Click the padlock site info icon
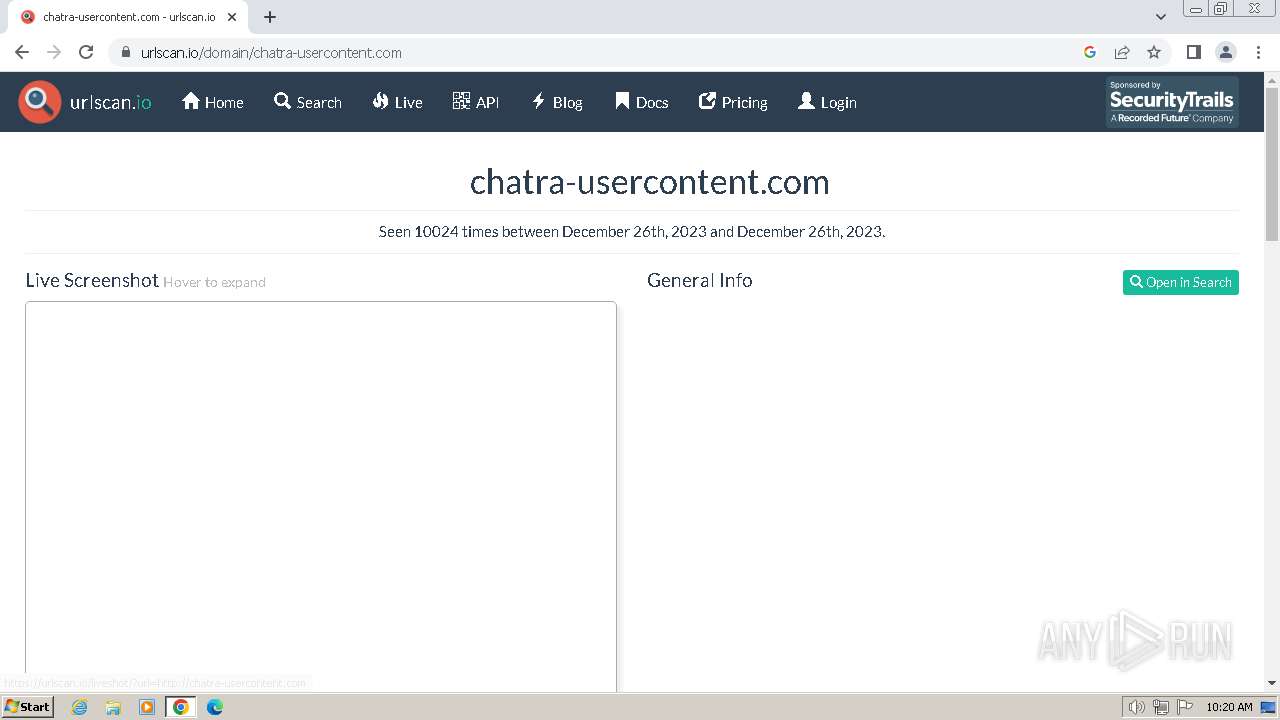The width and height of the screenshot is (1280, 720). click(125, 52)
